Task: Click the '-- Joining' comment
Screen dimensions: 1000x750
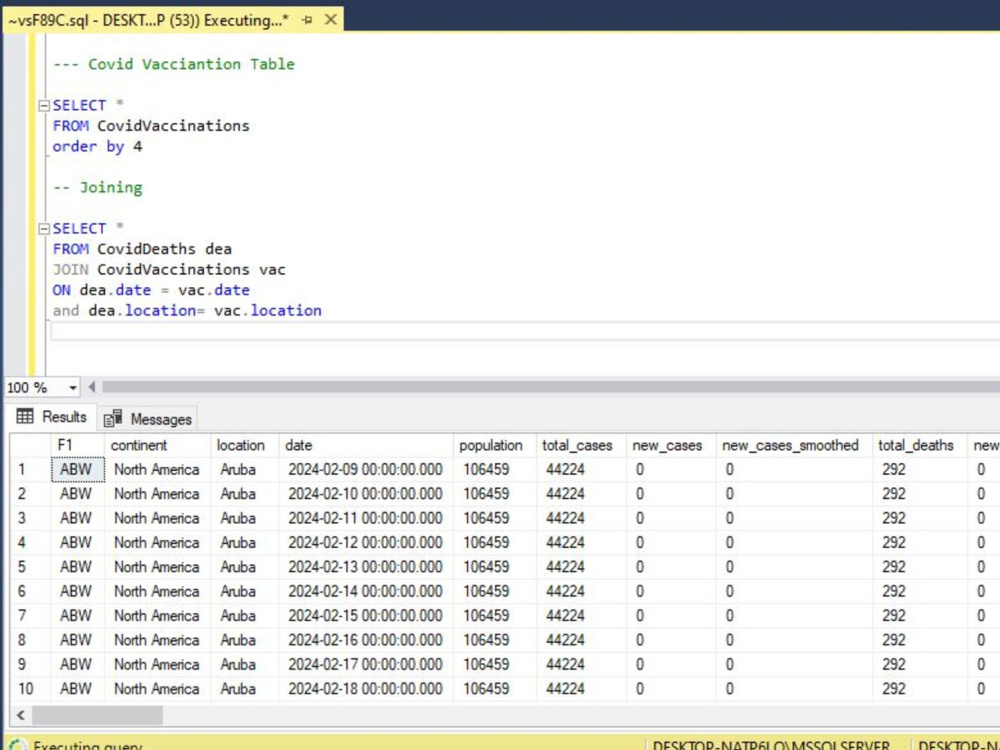Action: coord(98,188)
